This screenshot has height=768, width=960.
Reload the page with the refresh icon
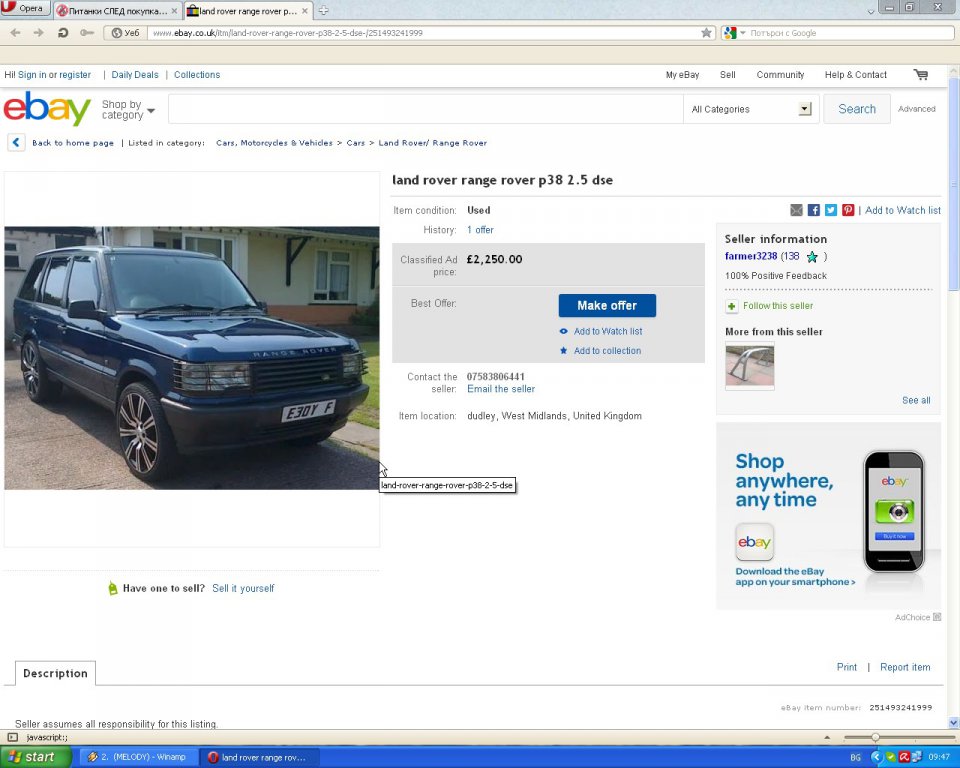[x=62, y=32]
